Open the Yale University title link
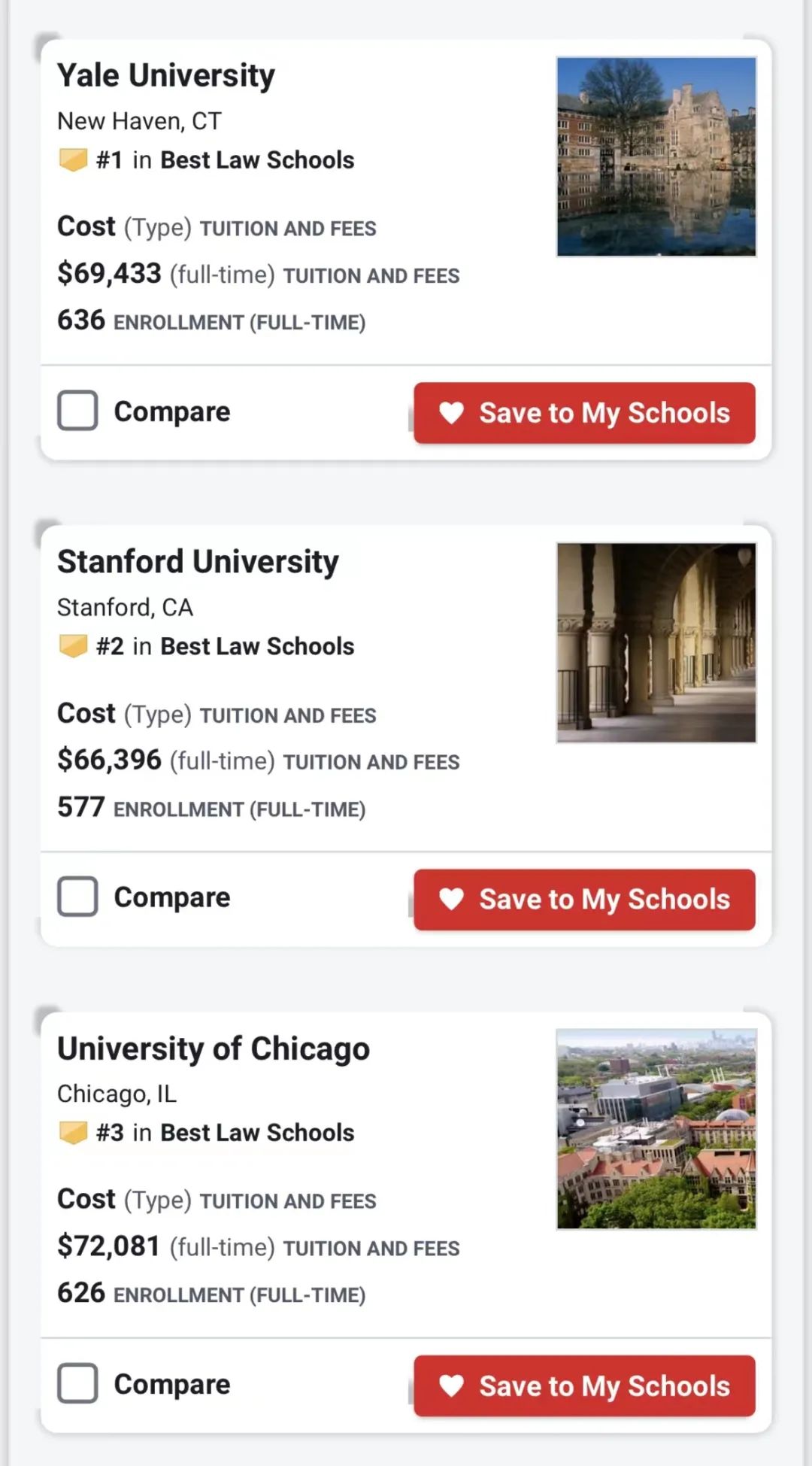Image resolution: width=812 pixels, height=1466 pixels. pyautogui.click(x=166, y=75)
